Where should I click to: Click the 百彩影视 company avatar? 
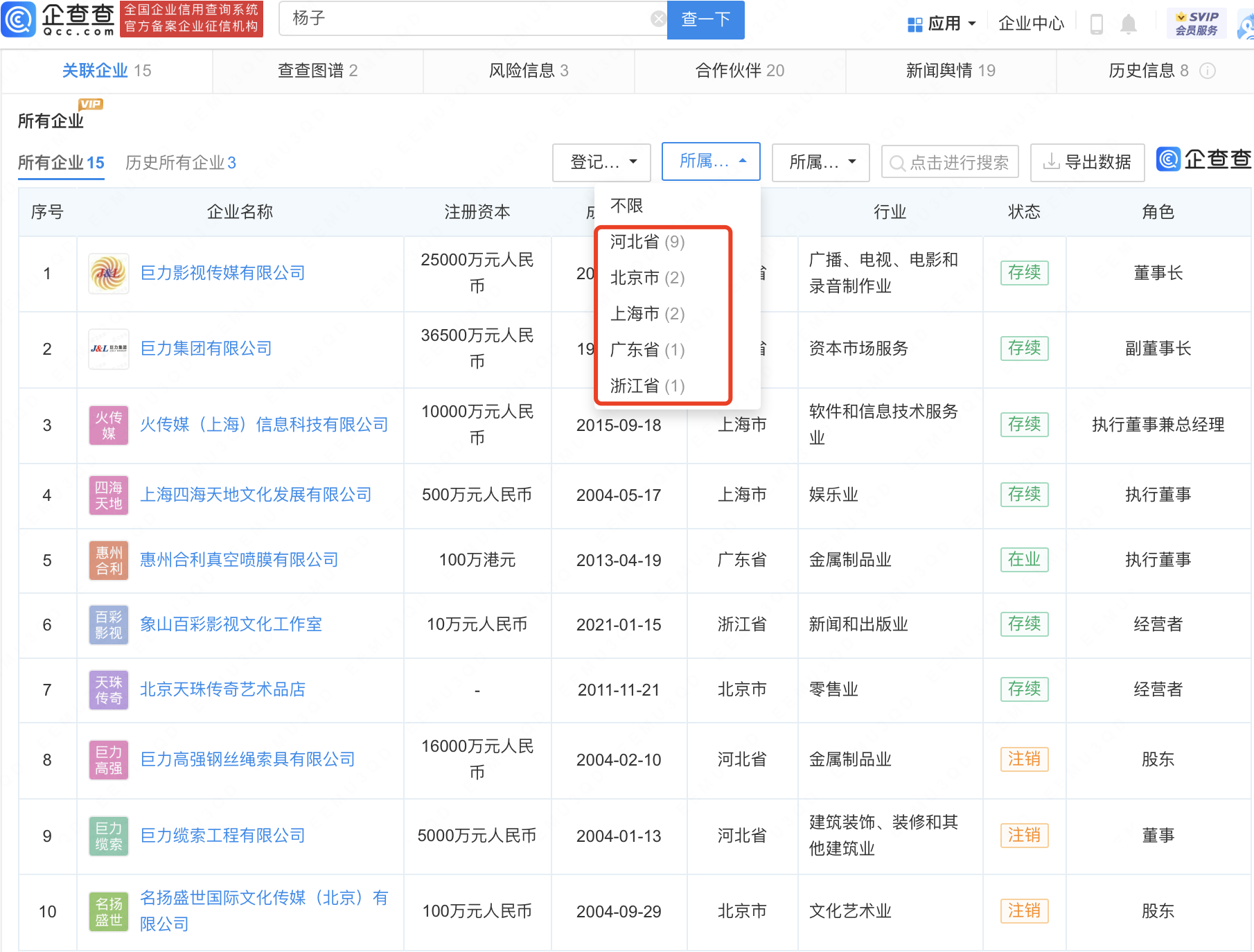109,624
